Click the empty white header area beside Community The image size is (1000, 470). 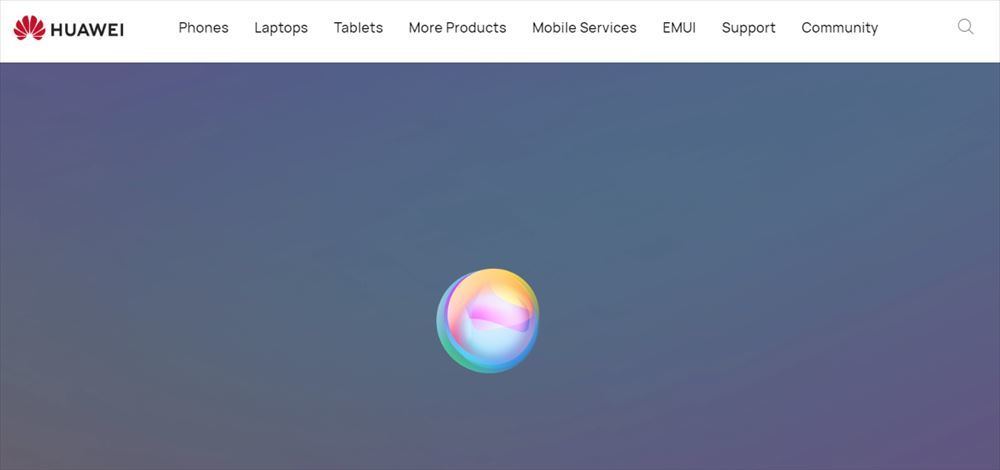click(917, 28)
